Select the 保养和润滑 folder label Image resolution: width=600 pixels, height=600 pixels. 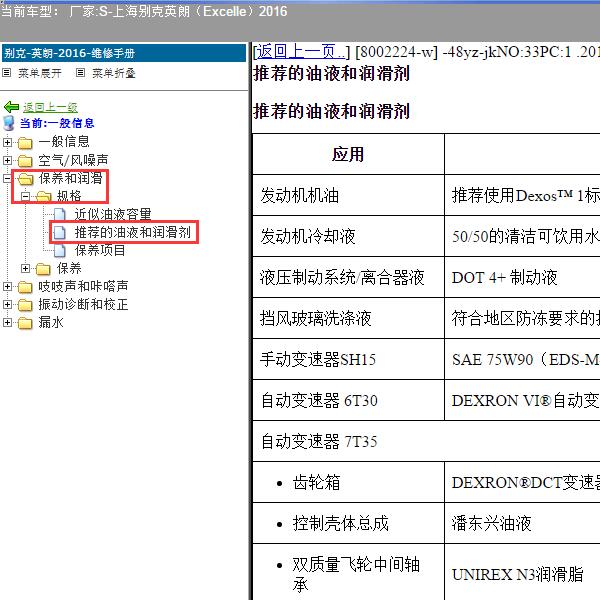70,178
